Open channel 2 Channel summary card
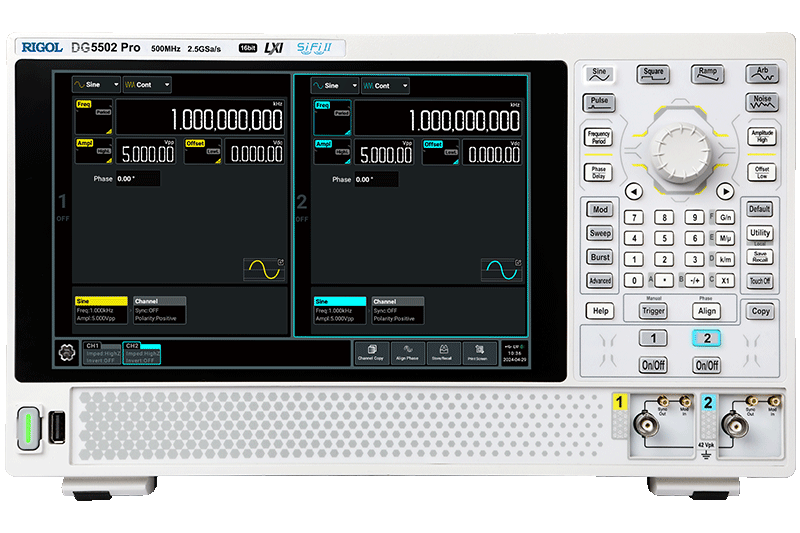The height and width of the screenshot is (533, 800). coord(398,311)
